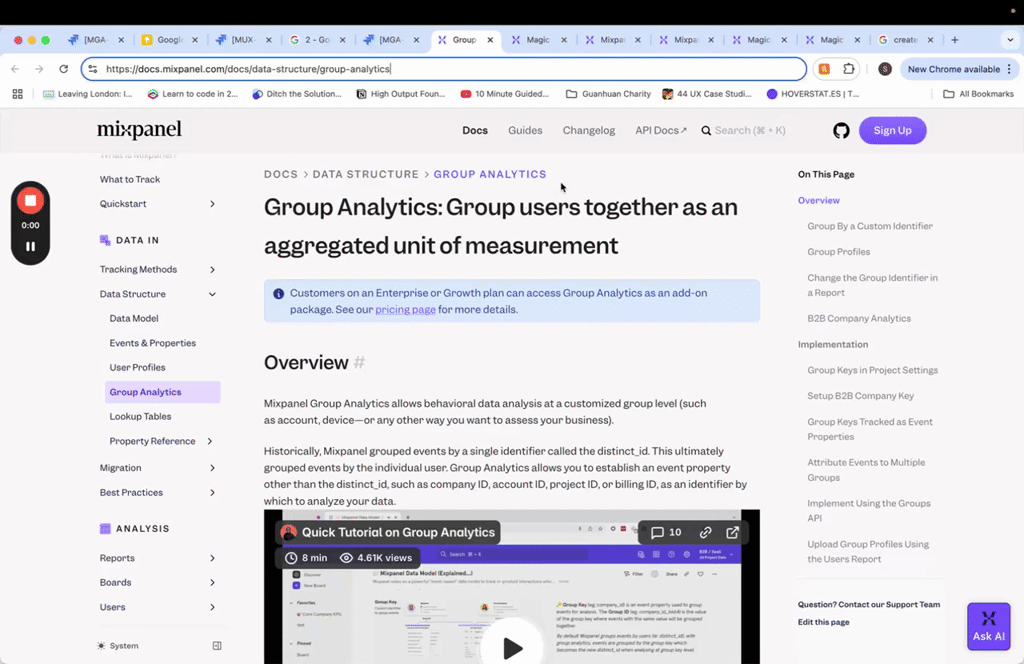Image resolution: width=1024 pixels, height=664 pixels.
Task: Expand the Reports section
Action: click(x=212, y=558)
